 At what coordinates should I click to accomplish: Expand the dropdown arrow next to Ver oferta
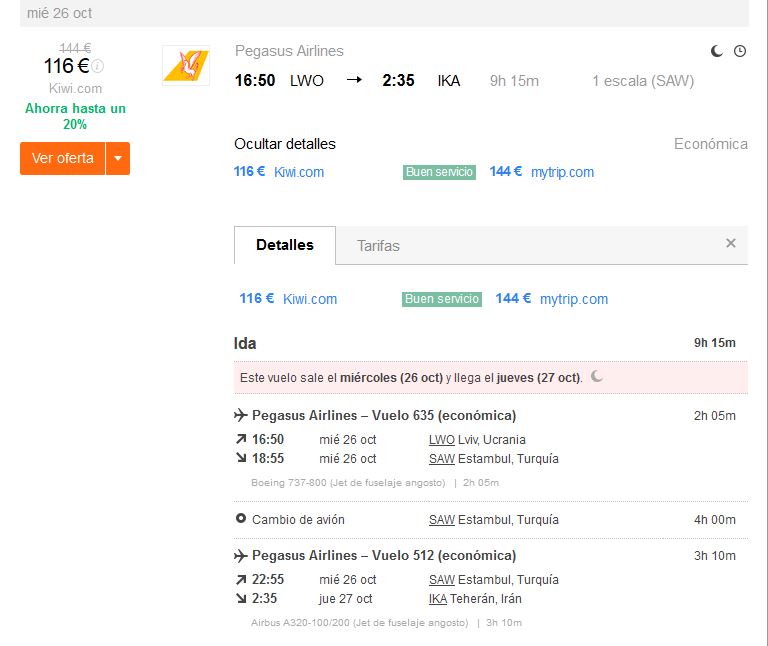point(118,158)
